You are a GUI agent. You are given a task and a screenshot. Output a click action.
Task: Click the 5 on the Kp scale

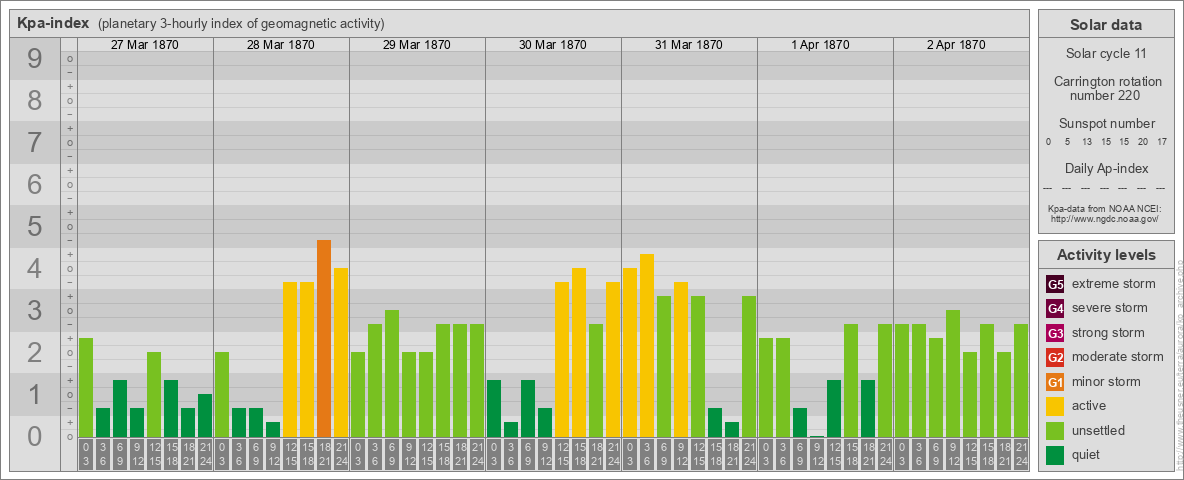(x=35, y=226)
